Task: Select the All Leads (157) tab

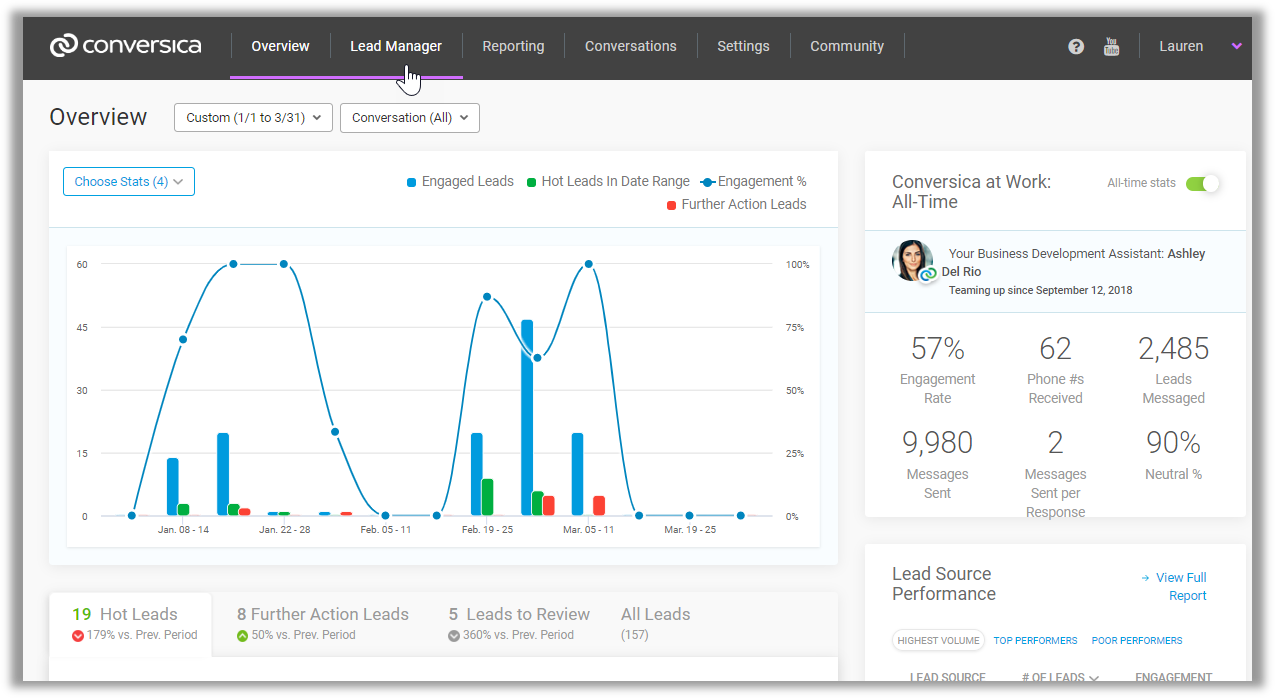Action: click(656, 624)
